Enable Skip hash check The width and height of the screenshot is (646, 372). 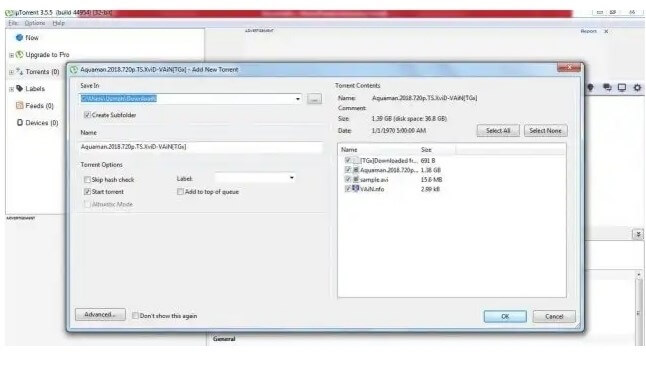tap(87, 180)
